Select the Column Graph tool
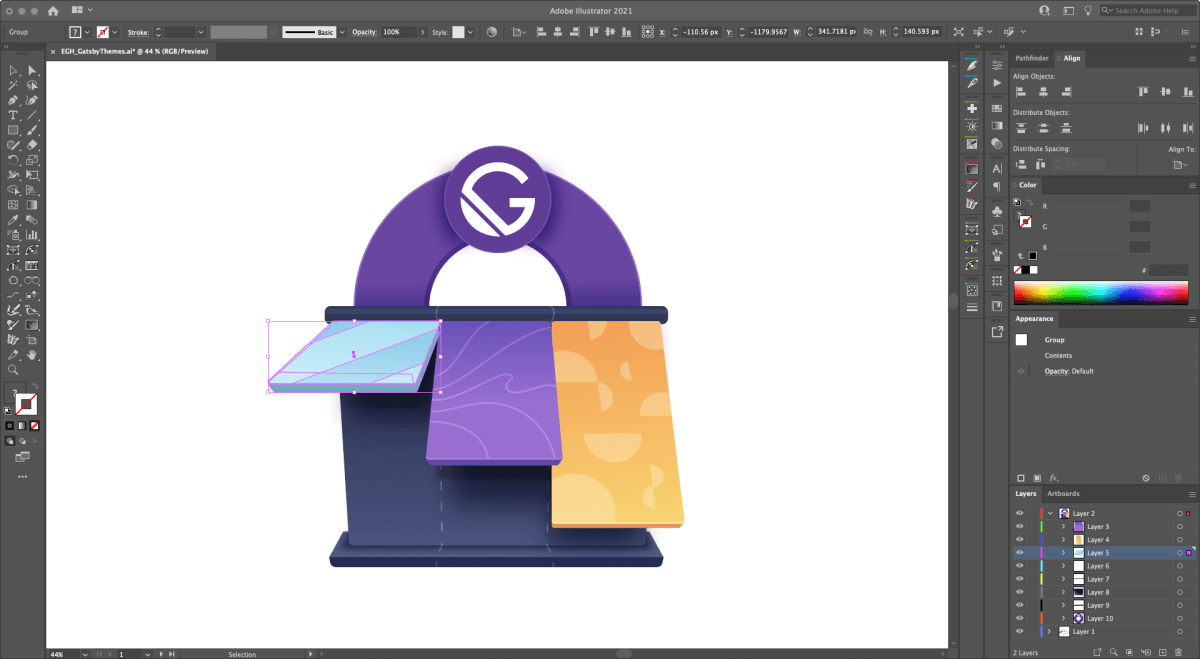This screenshot has width=1200, height=659. (32, 235)
